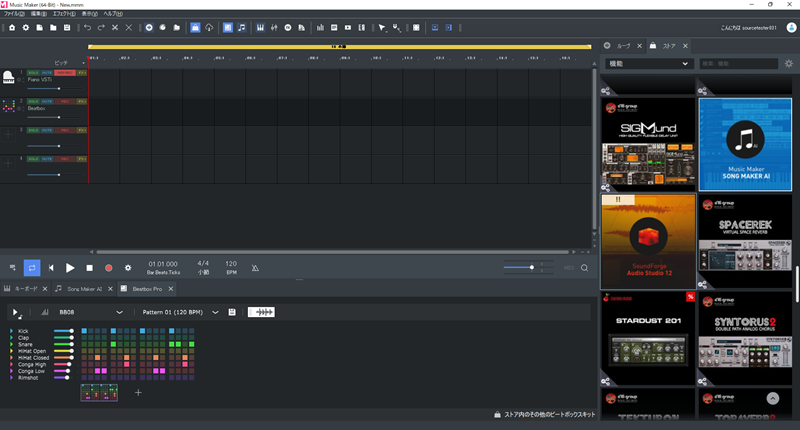
Task: Create a new project file
Action: pyautogui.click(x=39, y=28)
